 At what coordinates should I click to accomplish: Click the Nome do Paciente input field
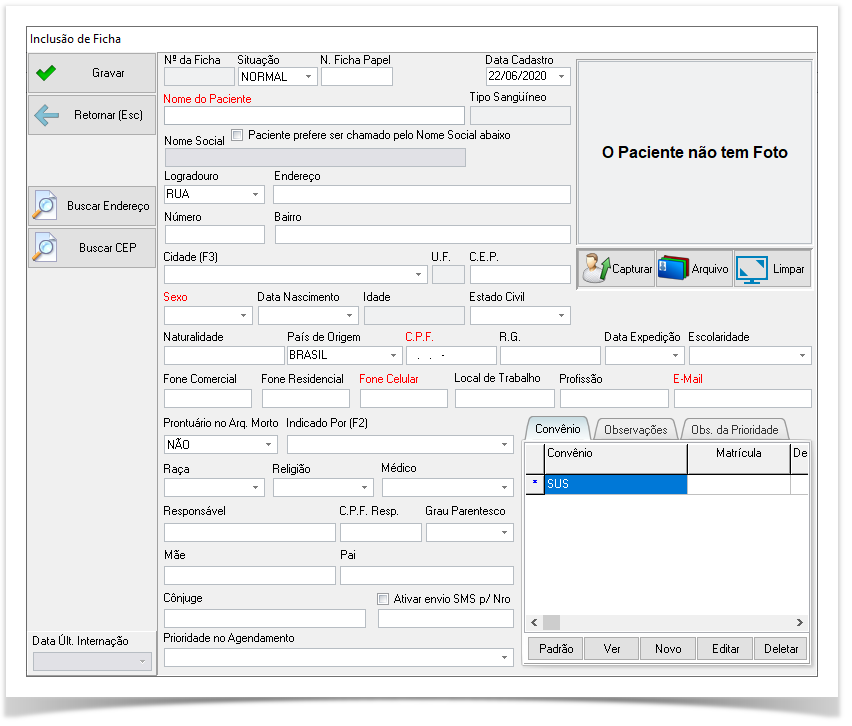tap(314, 116)
